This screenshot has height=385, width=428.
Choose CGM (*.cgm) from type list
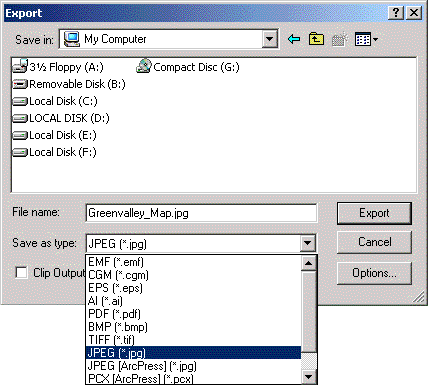[x=193, y=275]
